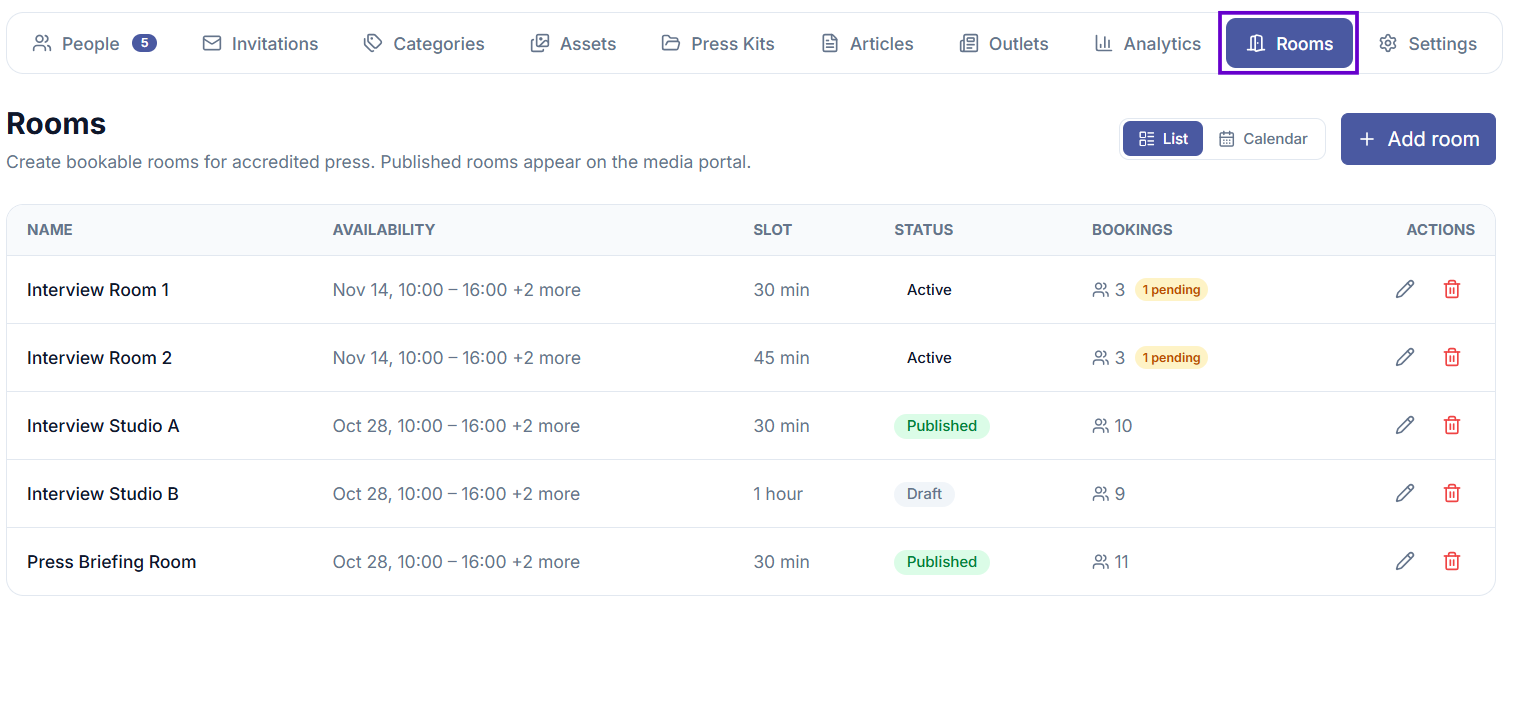Go to the Outlets tab
The width and height of the screenshot is (1520, 727).
pyautogui.click(x=1004, y=43)
